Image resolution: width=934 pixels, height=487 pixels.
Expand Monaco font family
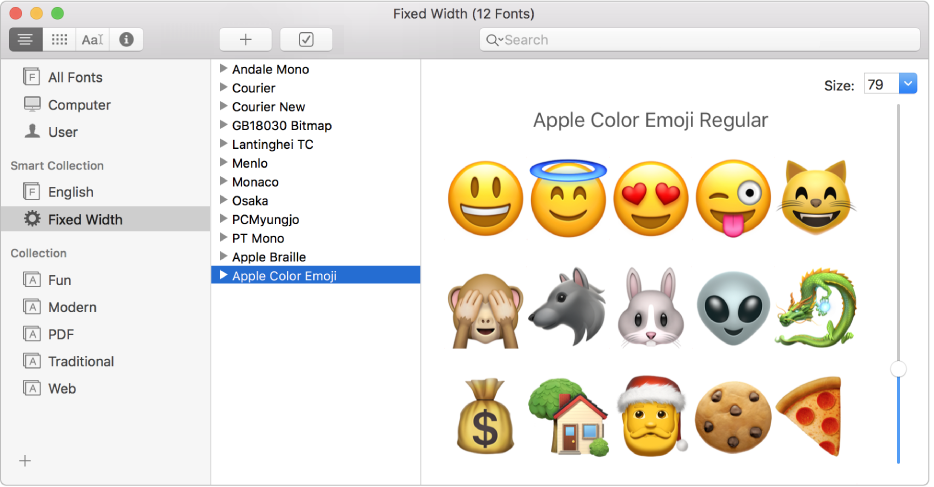(223, 181)
